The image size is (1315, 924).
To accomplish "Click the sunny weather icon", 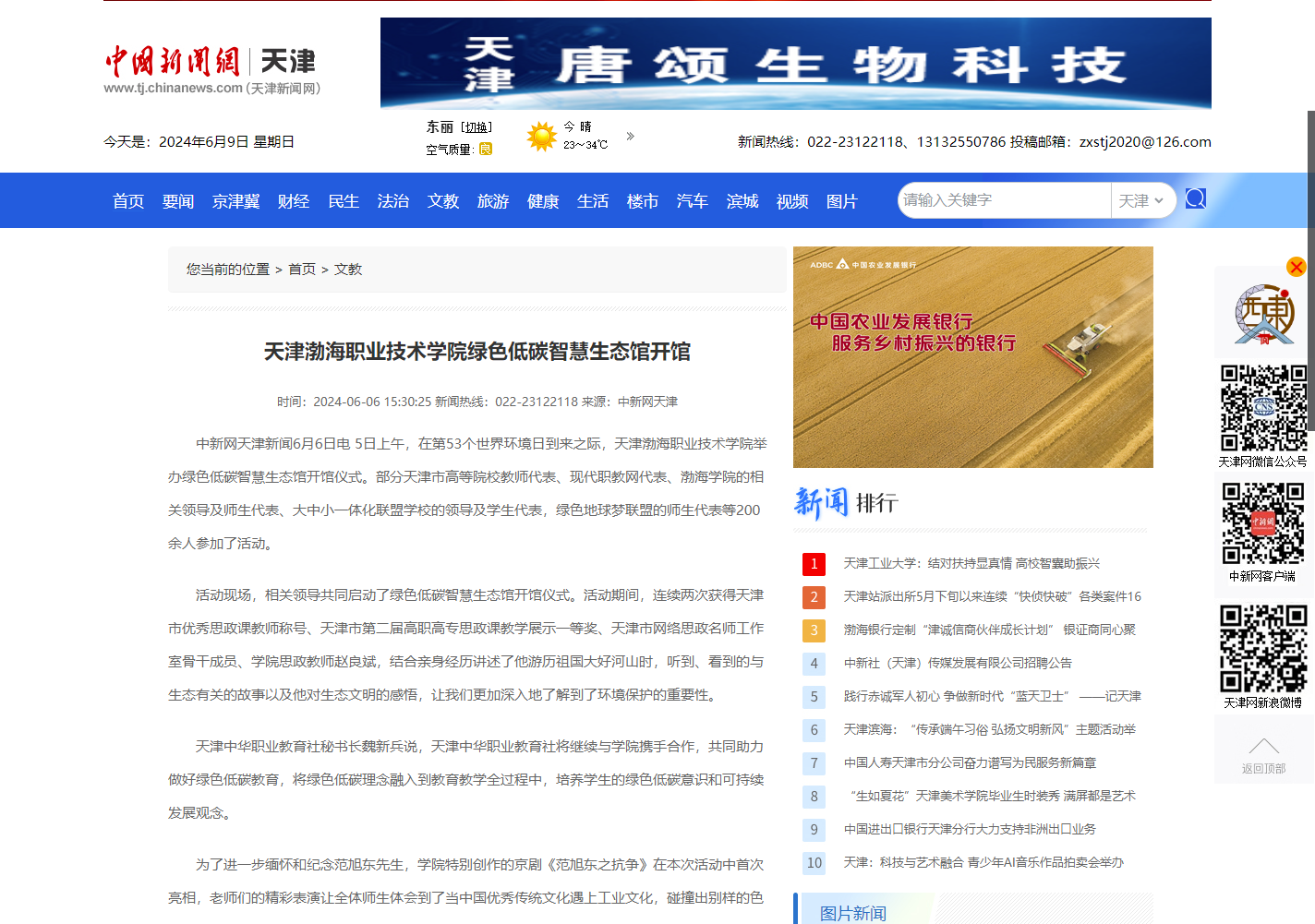I will (x=541, y=137).
